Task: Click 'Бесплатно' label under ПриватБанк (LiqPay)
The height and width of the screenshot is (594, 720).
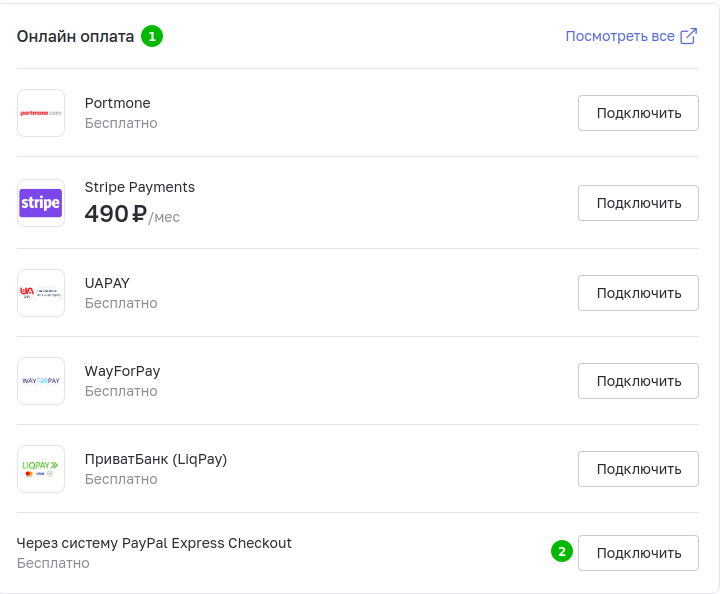Action: coord(121,479)
